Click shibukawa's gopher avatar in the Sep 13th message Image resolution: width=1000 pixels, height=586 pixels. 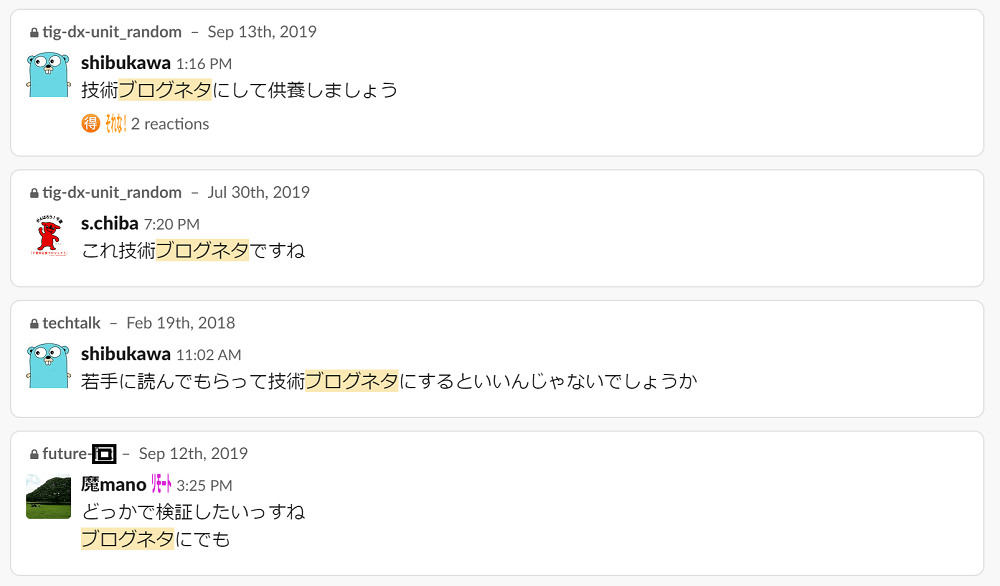point(48,75)
